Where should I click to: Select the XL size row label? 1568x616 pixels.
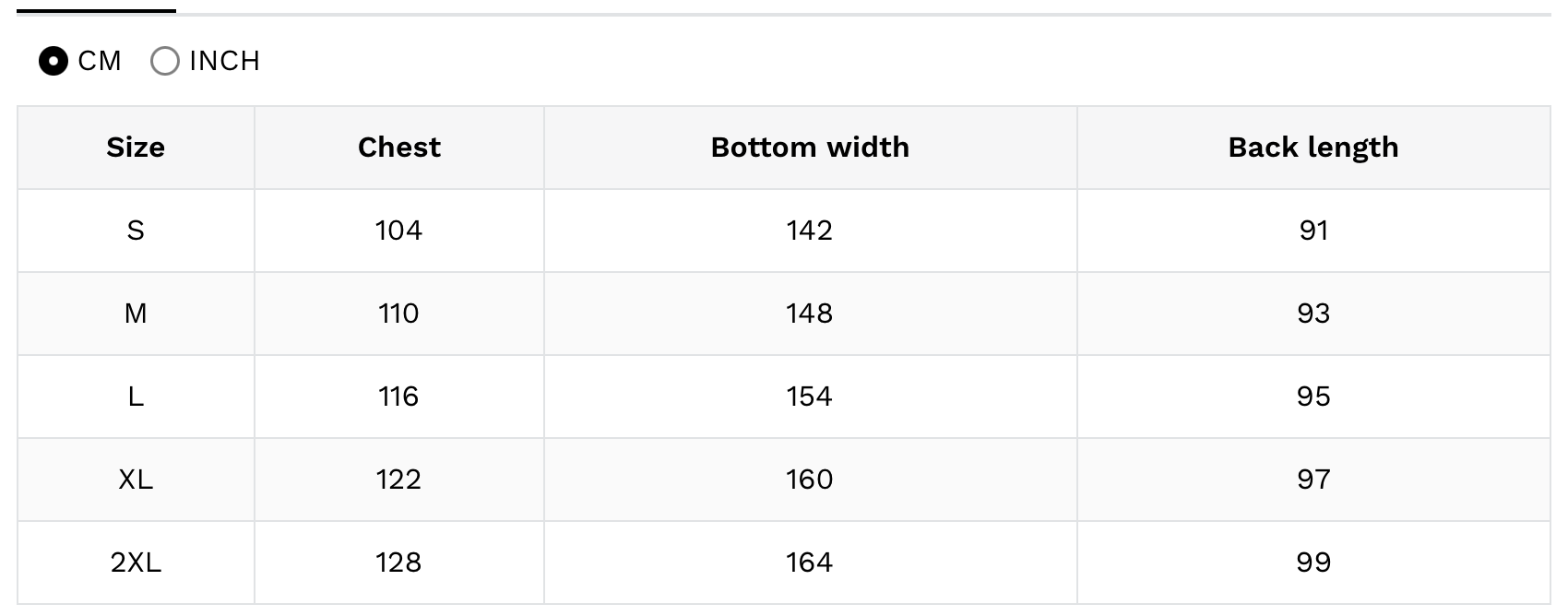136,480
